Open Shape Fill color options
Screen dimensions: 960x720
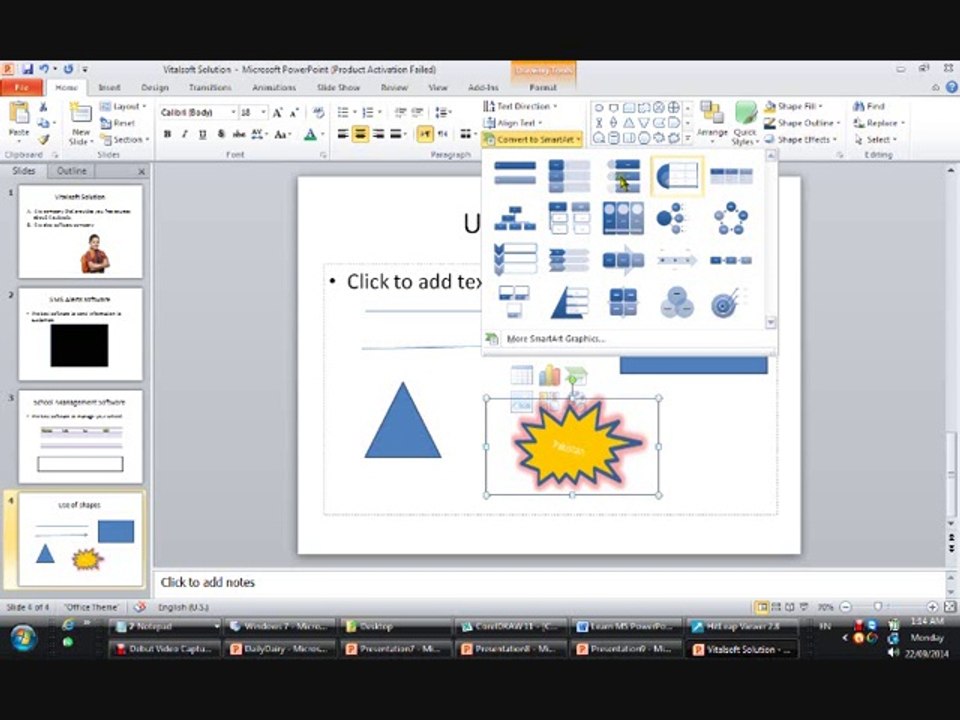[x=793, y=107]
